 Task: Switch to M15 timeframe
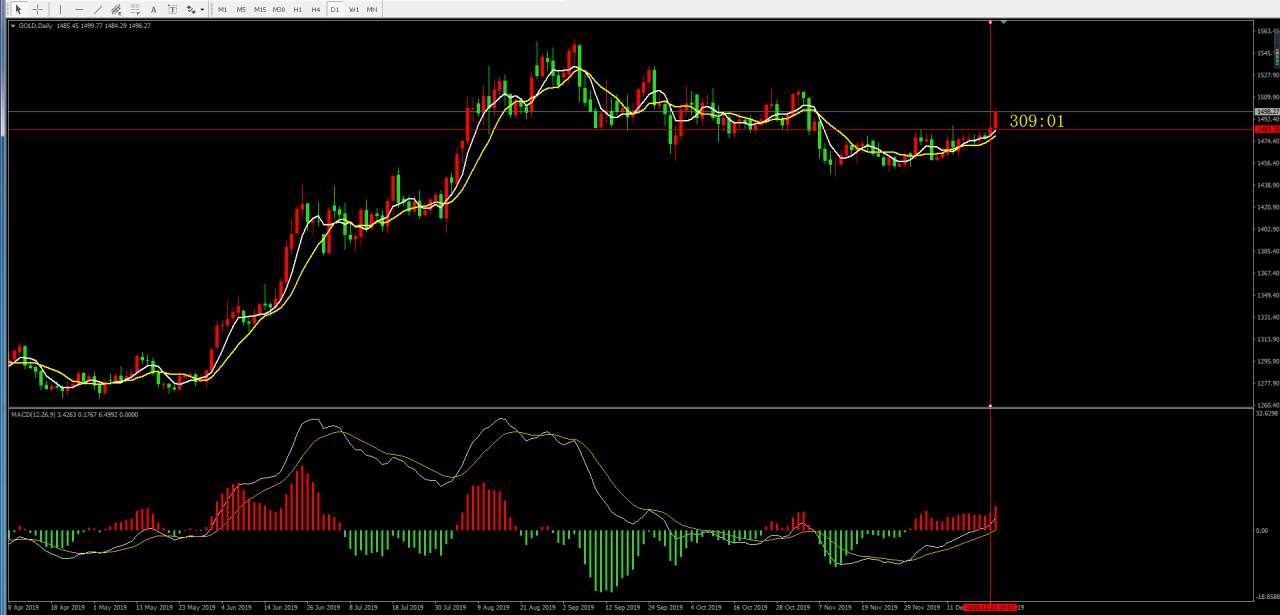[260, 9]
